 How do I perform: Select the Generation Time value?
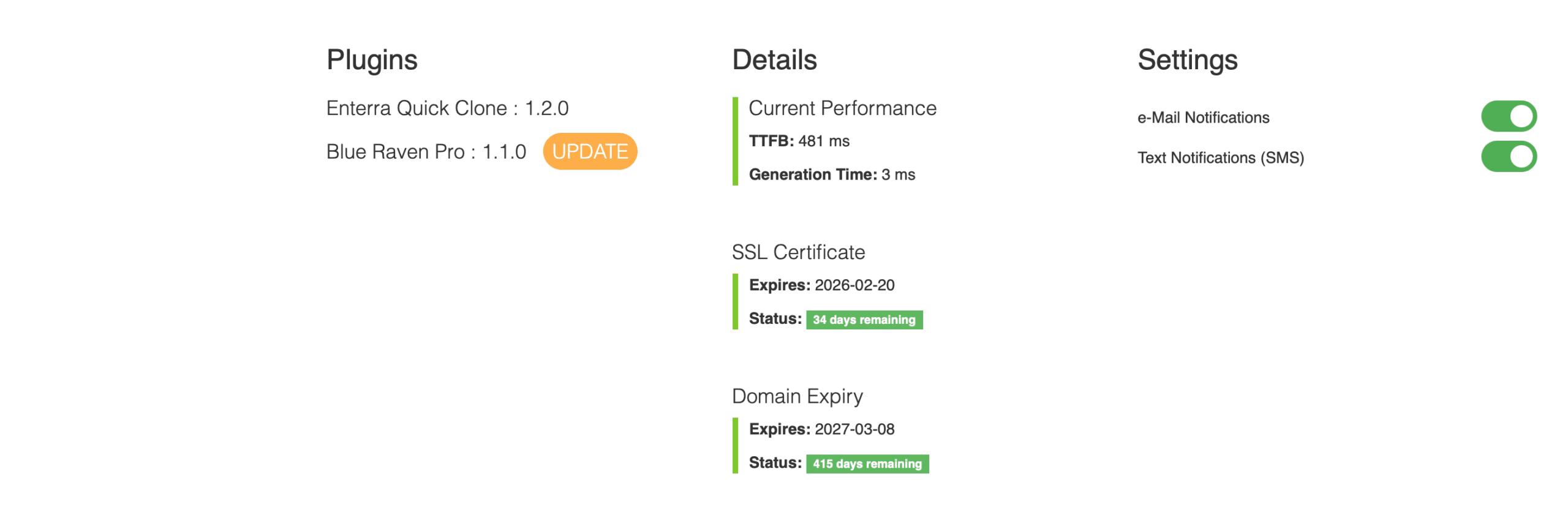(832, 174)
